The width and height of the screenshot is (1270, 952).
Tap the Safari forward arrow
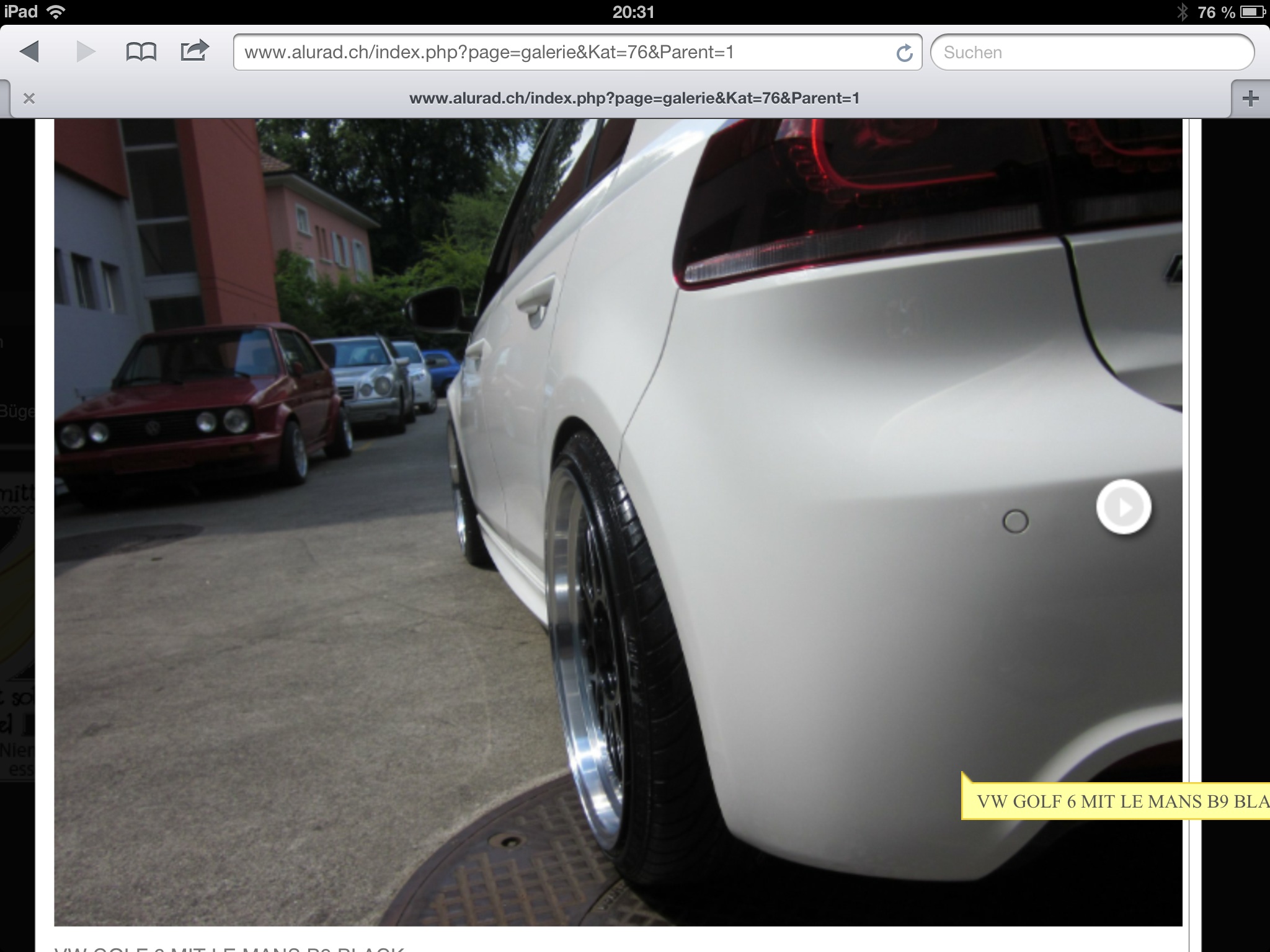pyautogui.click(x=86, y=51)
